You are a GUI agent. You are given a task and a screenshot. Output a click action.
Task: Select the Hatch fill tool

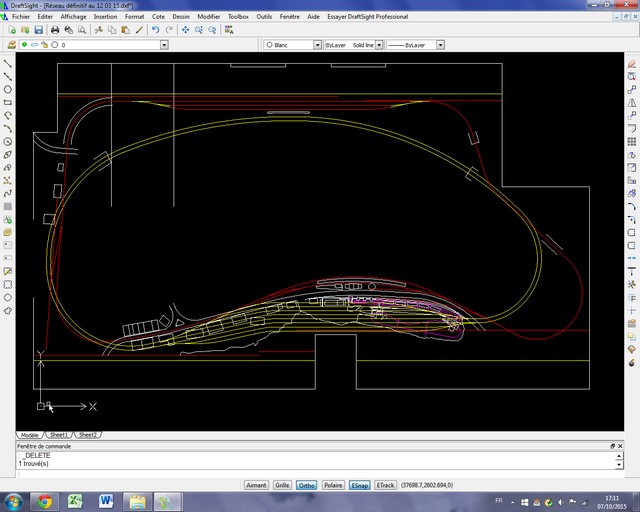[7, 207]
